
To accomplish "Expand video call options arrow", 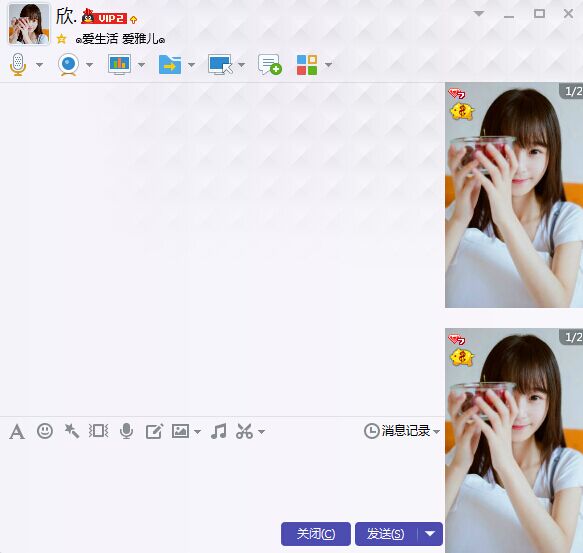I will 90,65.
